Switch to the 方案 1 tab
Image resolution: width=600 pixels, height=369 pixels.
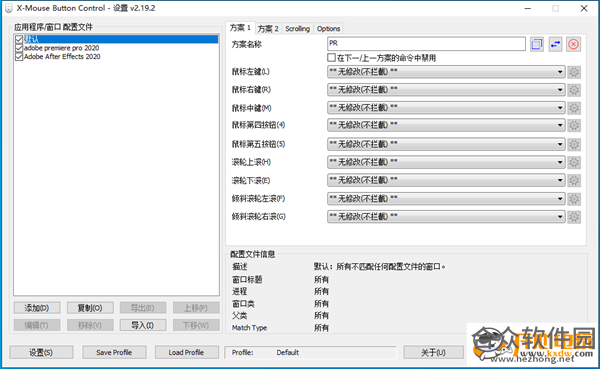[240, 28]
